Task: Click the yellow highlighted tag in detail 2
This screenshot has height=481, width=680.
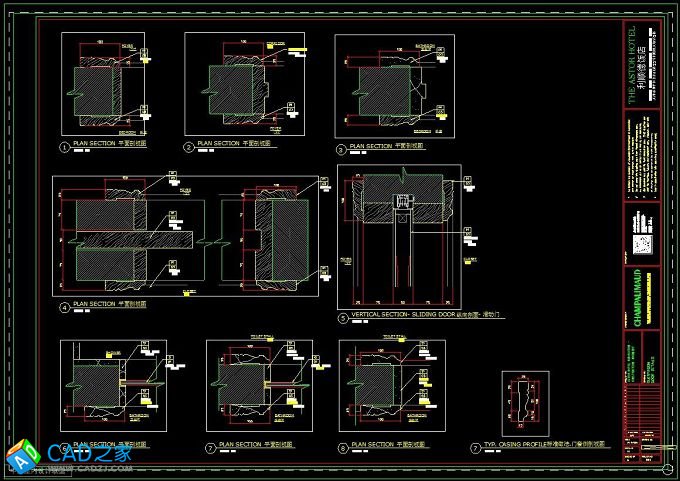Action: point(298,51)
